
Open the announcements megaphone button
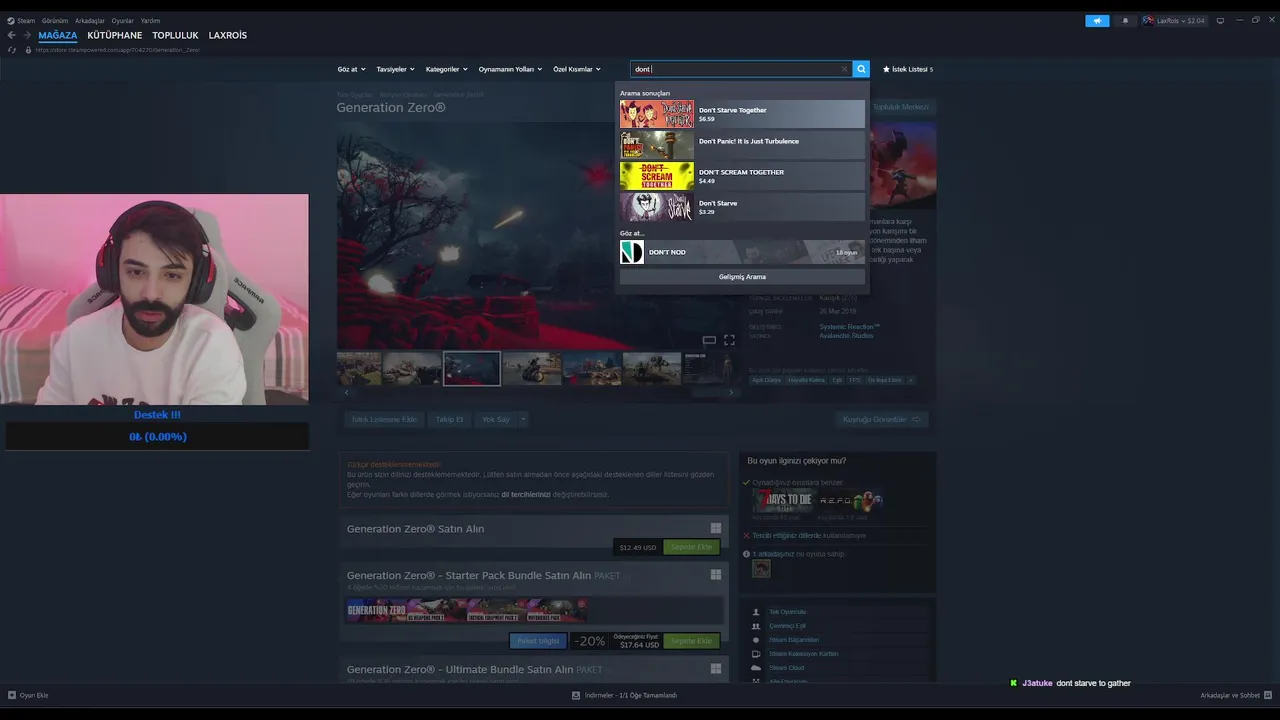point(1097,20)
